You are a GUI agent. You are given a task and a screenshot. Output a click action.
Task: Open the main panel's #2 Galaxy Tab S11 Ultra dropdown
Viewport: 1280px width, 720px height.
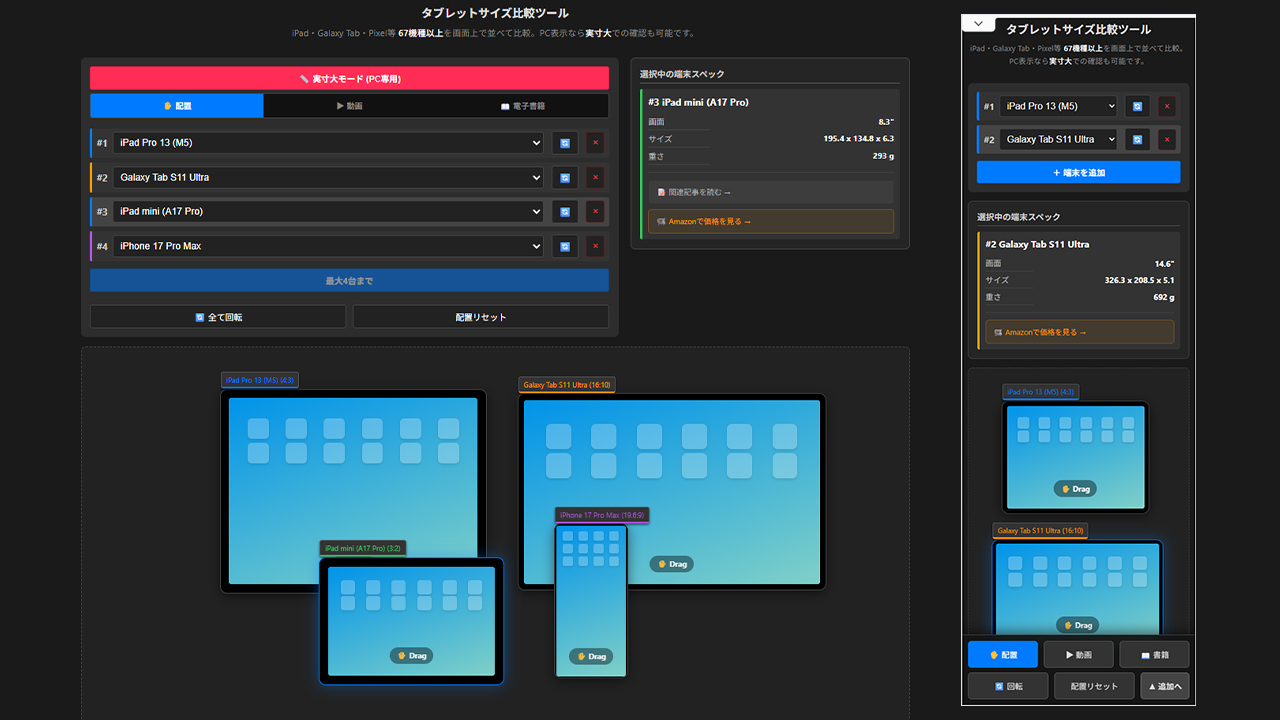pyautogui.click(x=328, y=178)
